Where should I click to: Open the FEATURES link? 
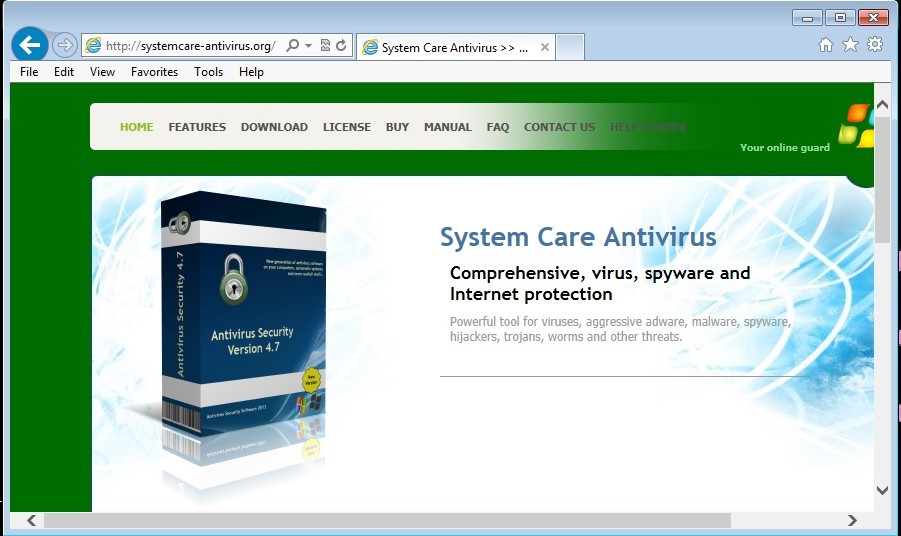(x=197, y=127)
